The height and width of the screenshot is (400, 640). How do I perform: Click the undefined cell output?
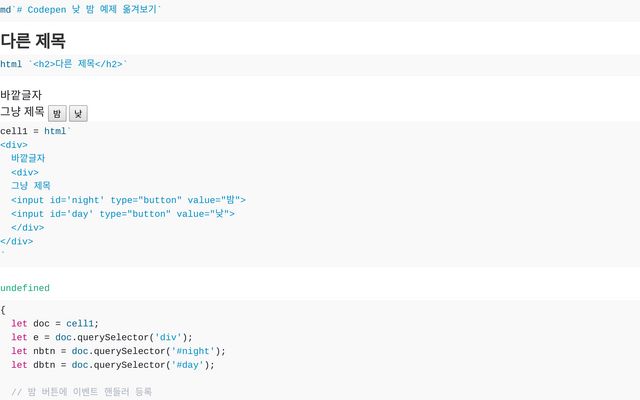click(x=25, y=288)
